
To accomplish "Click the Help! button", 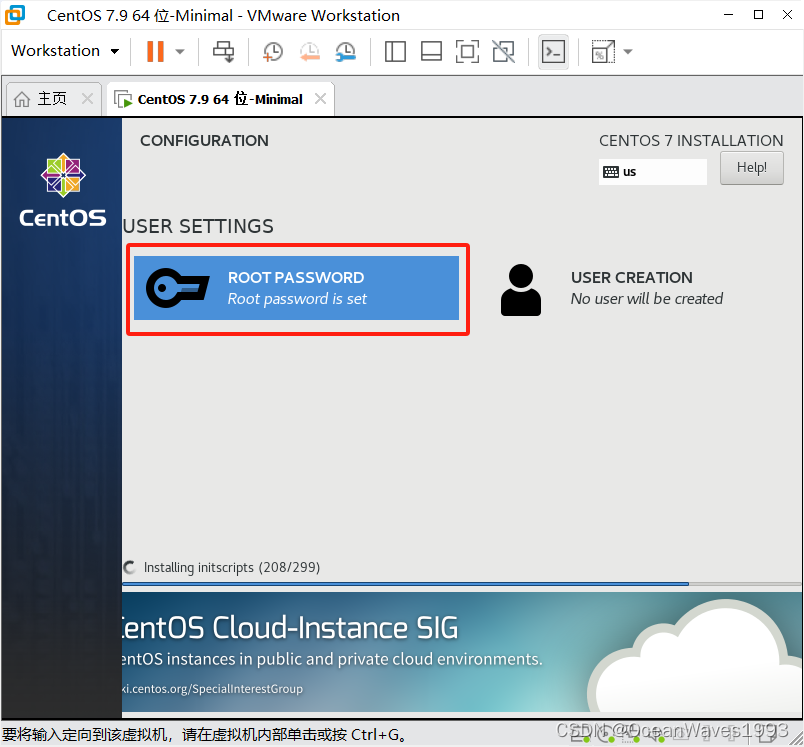I will 752,168.
